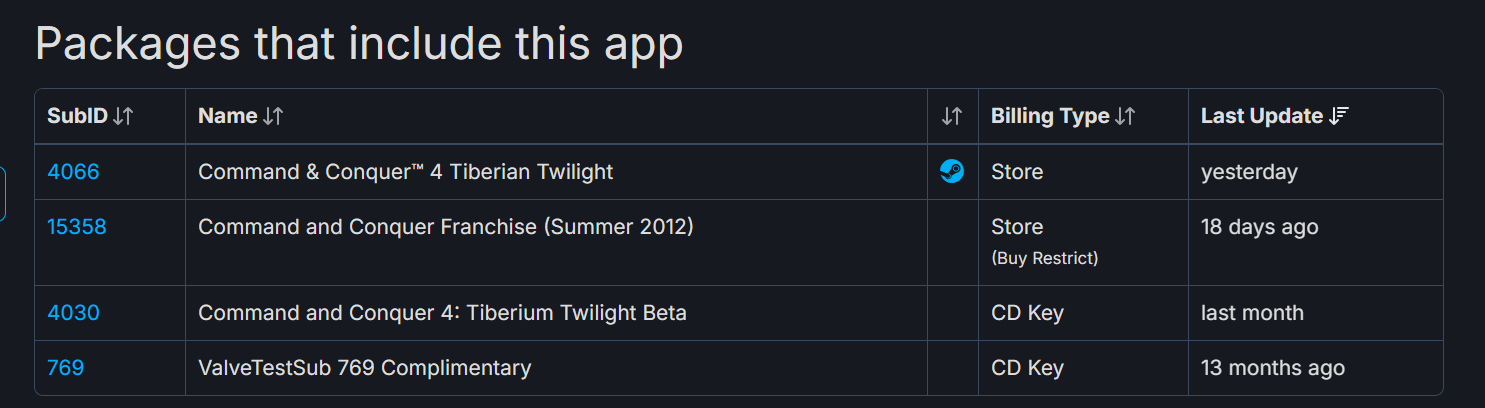The height and width of the screenshot is (408, 1485).
Task: Click the Packages that include this app heading
Action: click(x=359, y=44)
